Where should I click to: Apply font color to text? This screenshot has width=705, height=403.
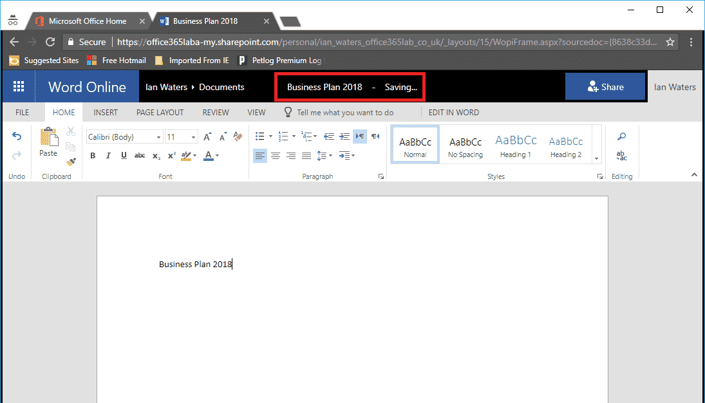point(208,156)
